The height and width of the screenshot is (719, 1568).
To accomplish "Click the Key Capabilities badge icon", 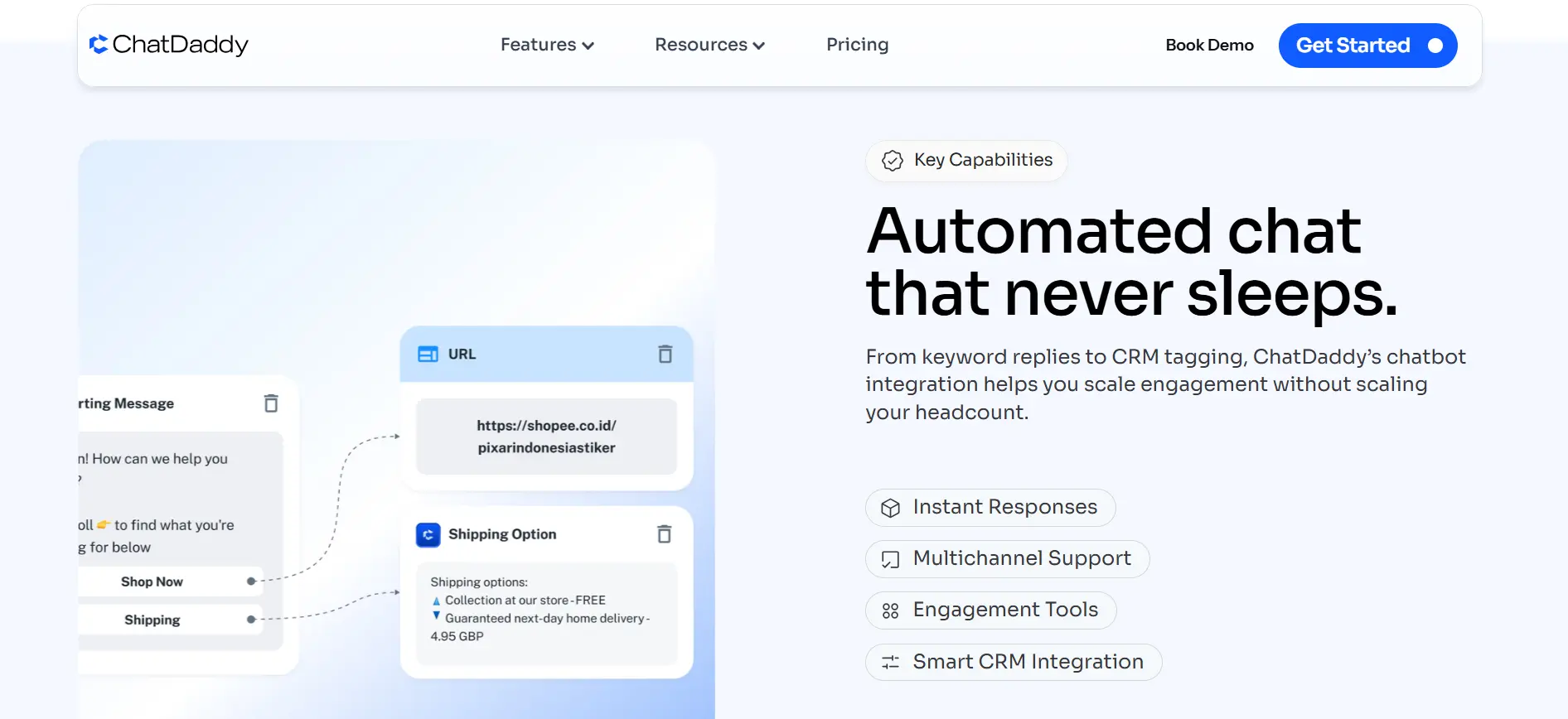I will coord(893,161).
